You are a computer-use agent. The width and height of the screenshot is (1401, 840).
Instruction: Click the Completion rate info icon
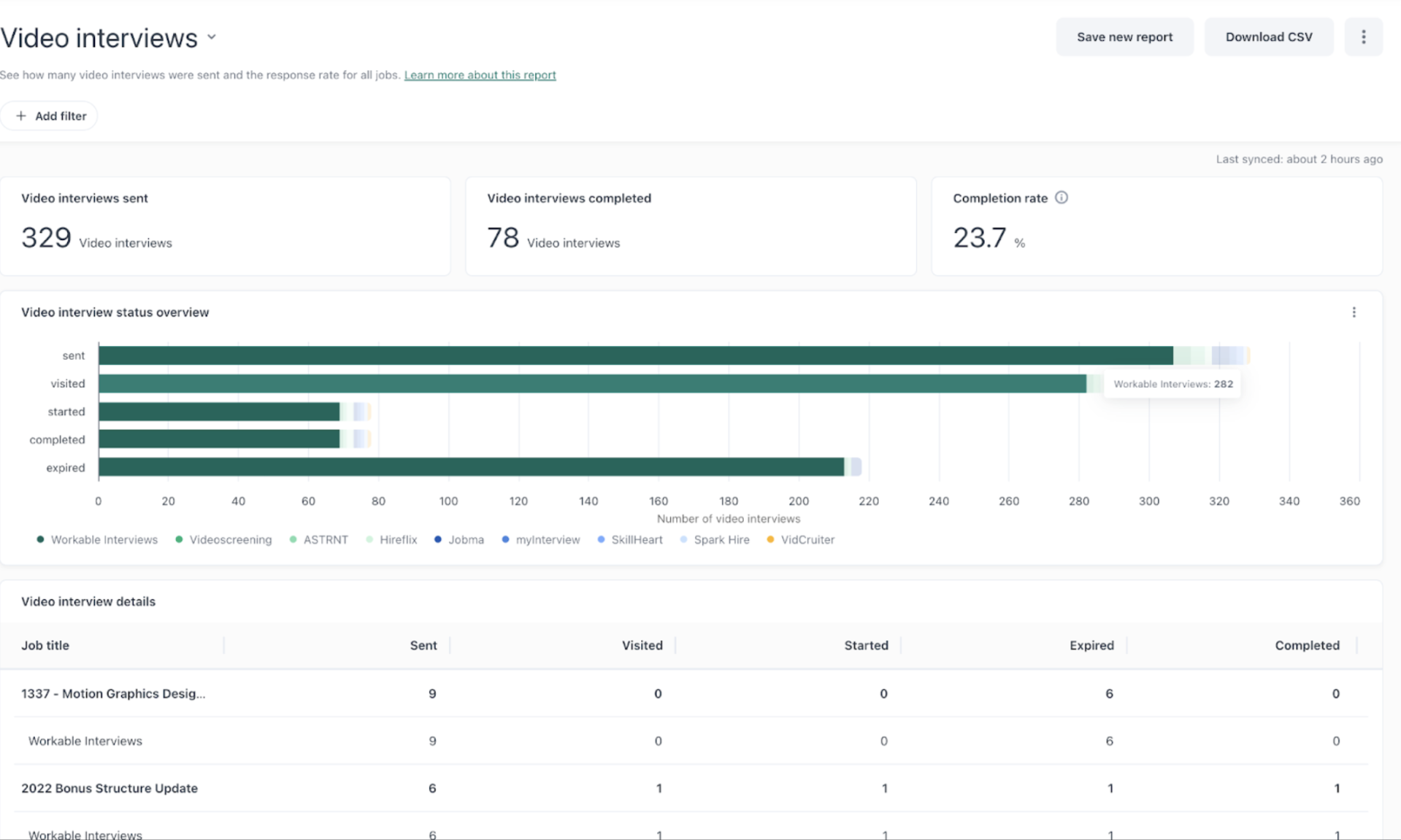[x=1061, y=198]
